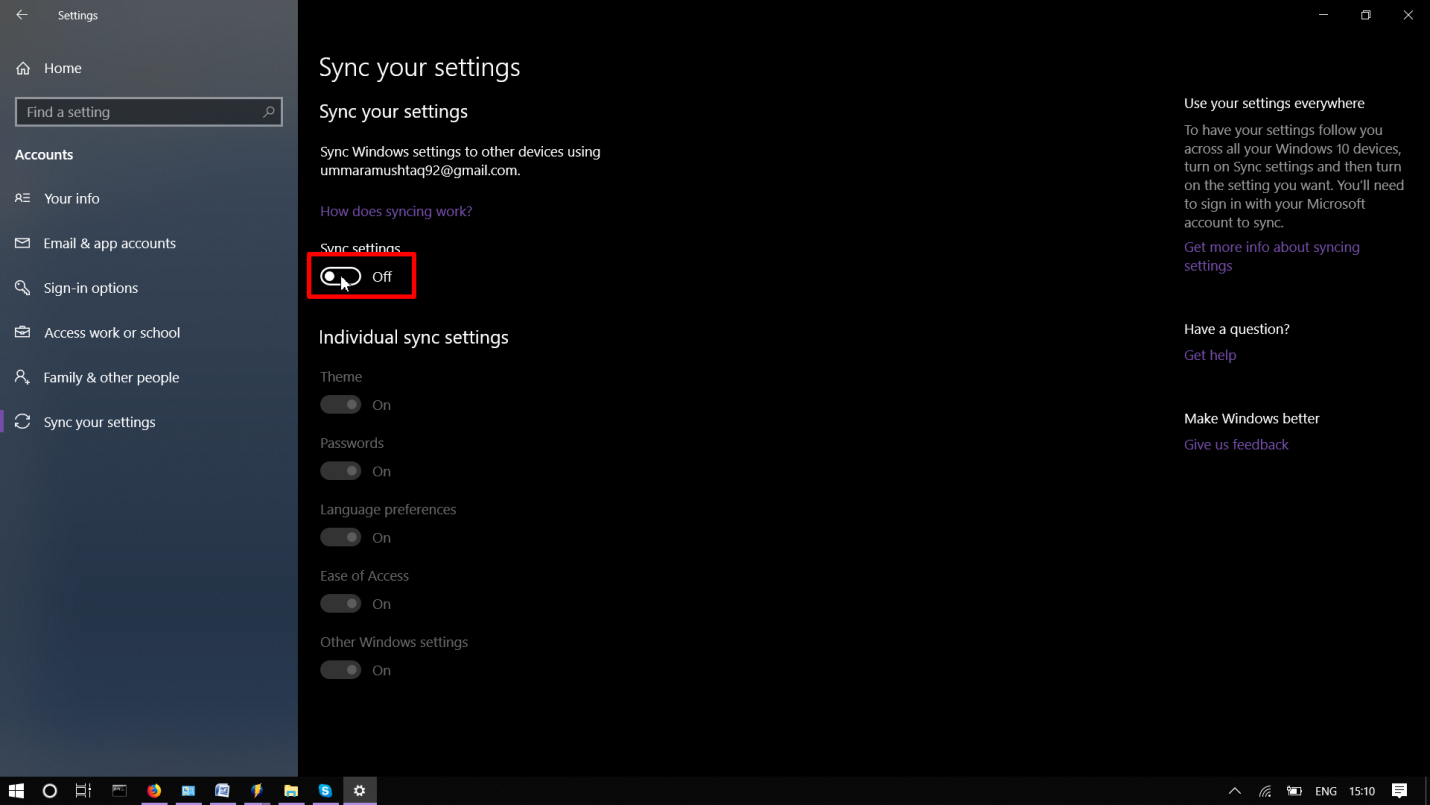Toggle the Passwords sync switch
Screen dimensions: 1430x805
pos(341,471)
